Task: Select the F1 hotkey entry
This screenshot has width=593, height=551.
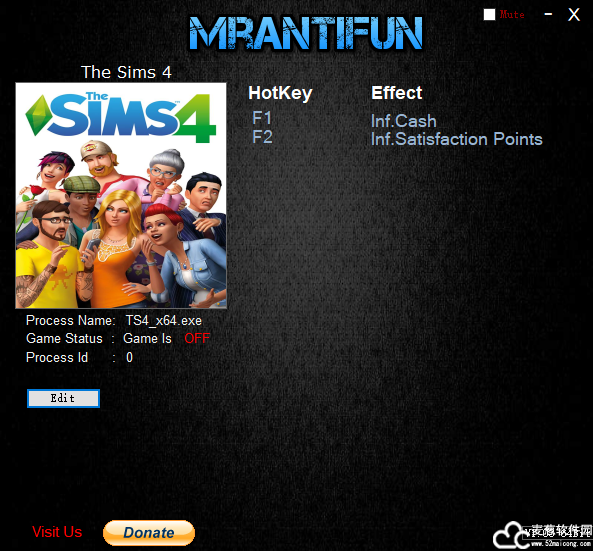Action: 262,118
